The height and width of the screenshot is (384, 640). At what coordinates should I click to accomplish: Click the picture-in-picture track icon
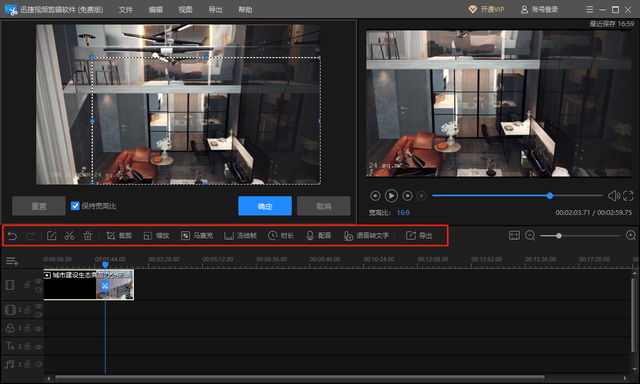tap(10, 310)
